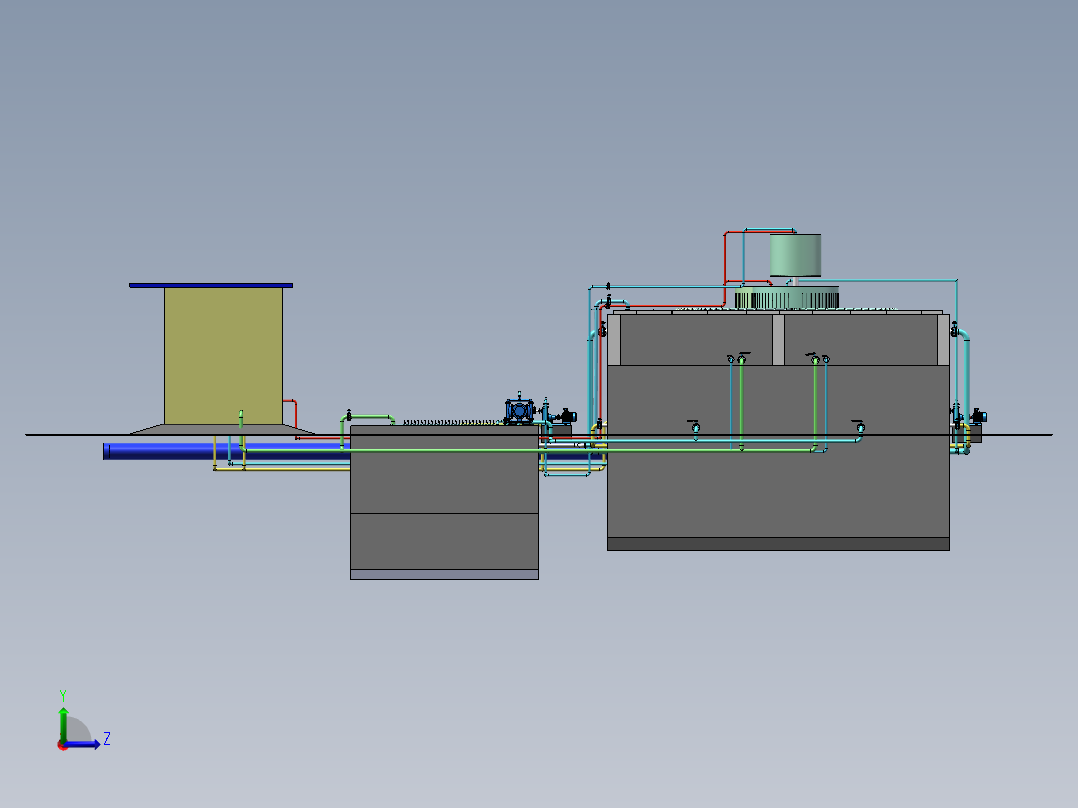The width and height of the screenshot is (1078, 808).
Task: Select the olive storage tank body
Action: tap(223, 356)
